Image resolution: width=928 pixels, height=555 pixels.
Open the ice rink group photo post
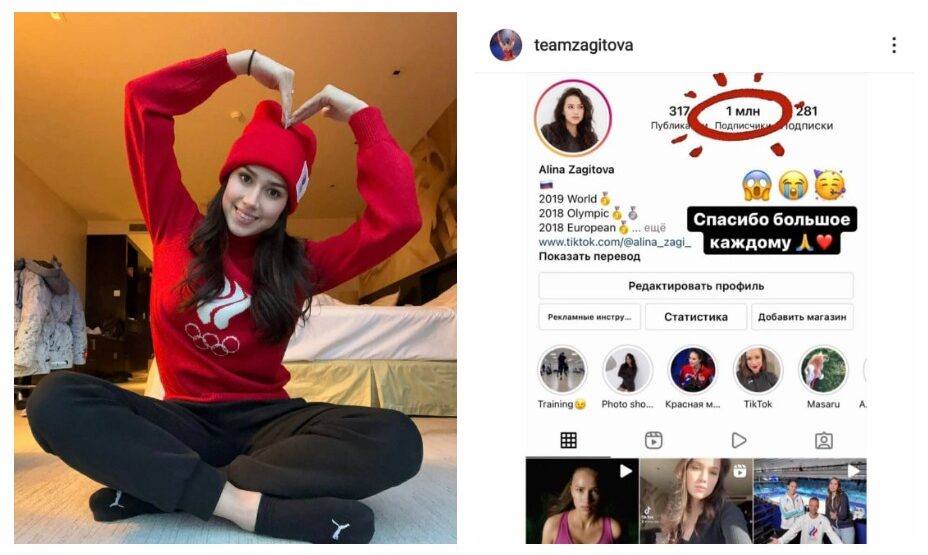[x=810, y=501]
